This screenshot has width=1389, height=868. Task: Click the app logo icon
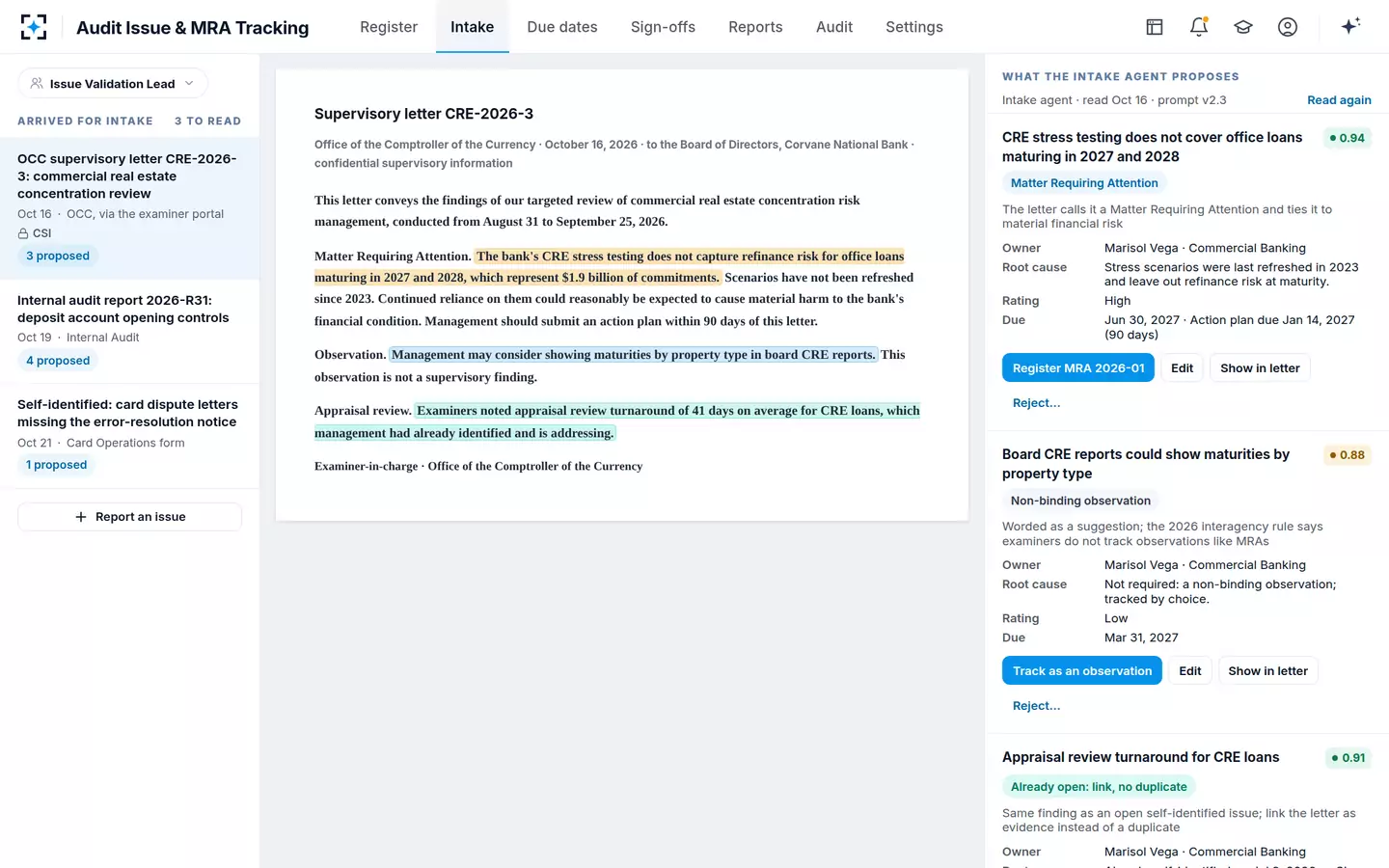point(34,27)
